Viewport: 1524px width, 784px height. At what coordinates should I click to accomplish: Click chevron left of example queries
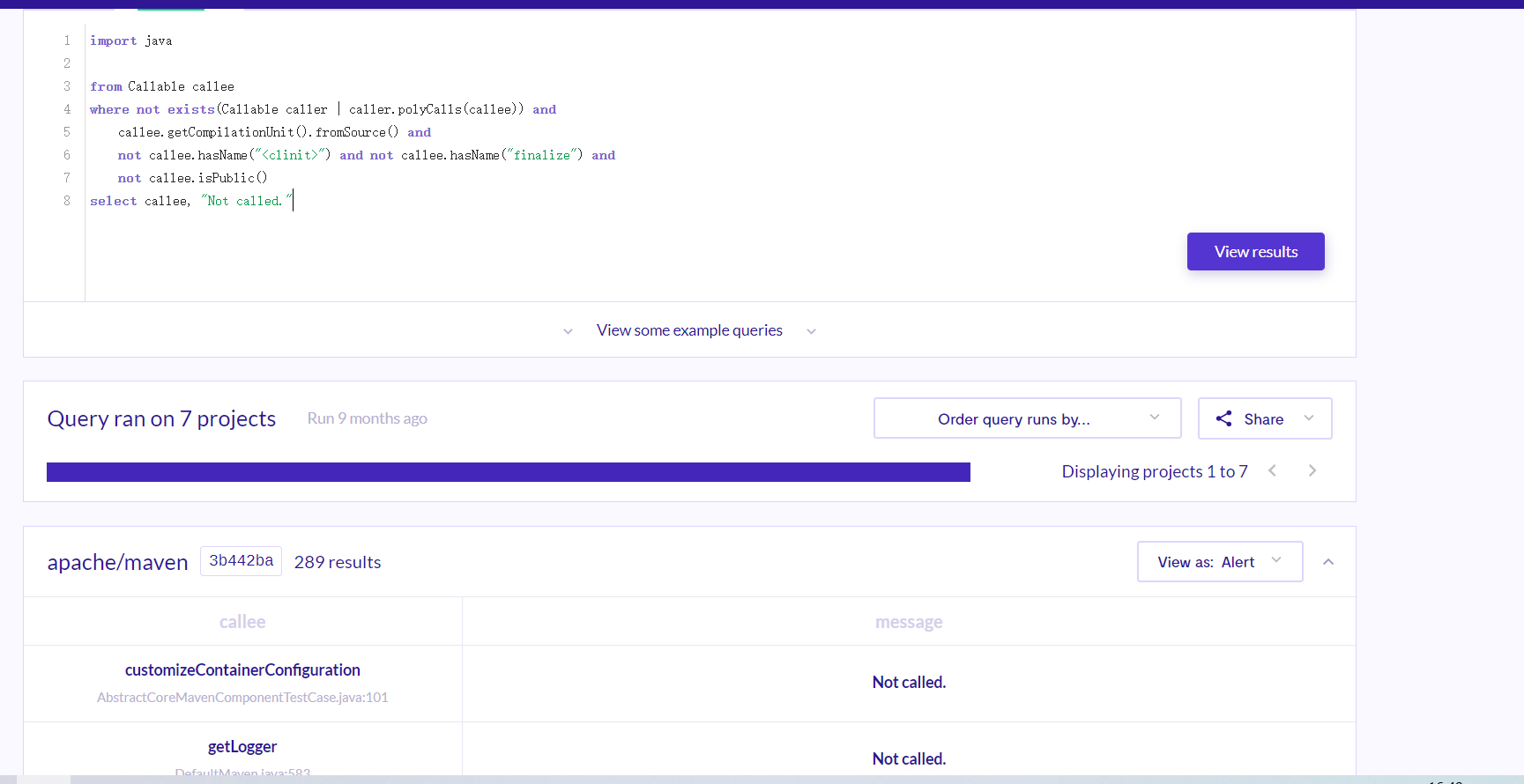coord(568,331)
